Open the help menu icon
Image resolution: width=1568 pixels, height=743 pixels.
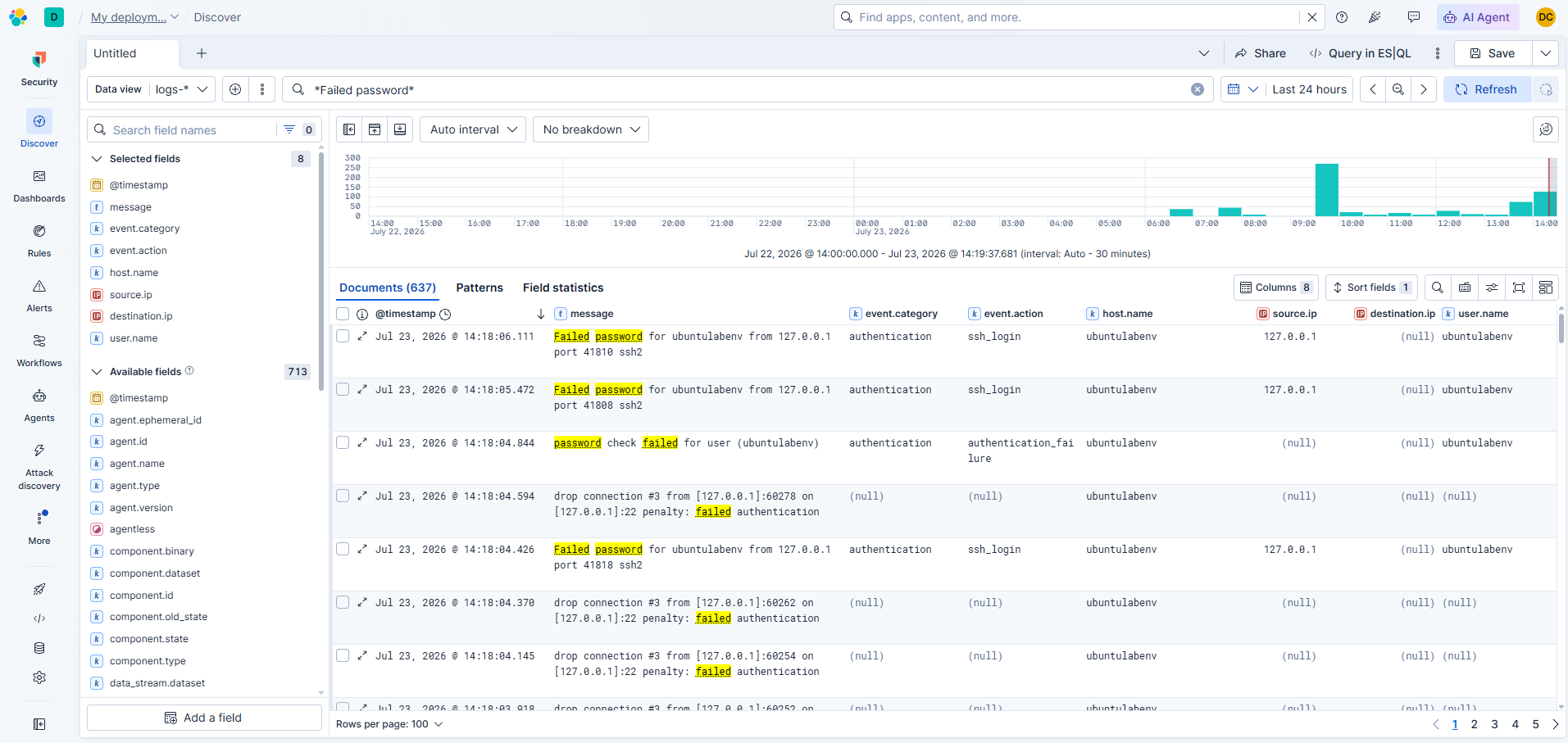click(x=1342, y=17)
